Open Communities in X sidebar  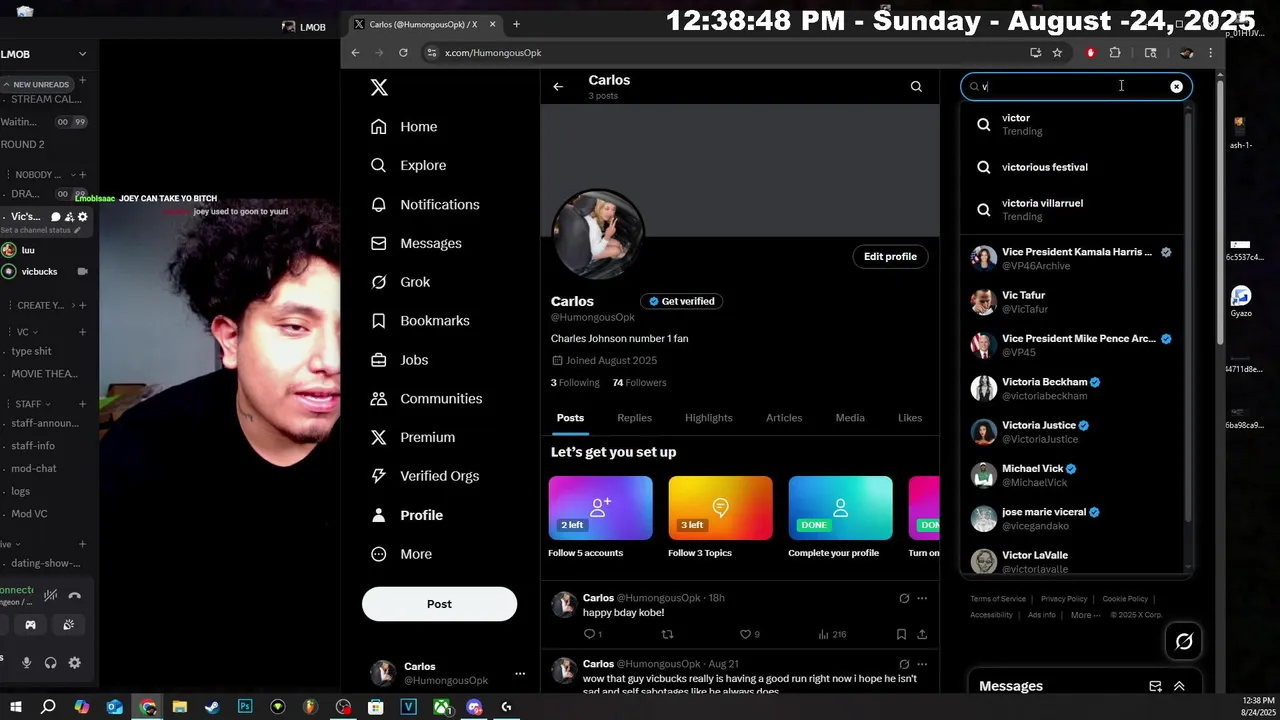426,398
